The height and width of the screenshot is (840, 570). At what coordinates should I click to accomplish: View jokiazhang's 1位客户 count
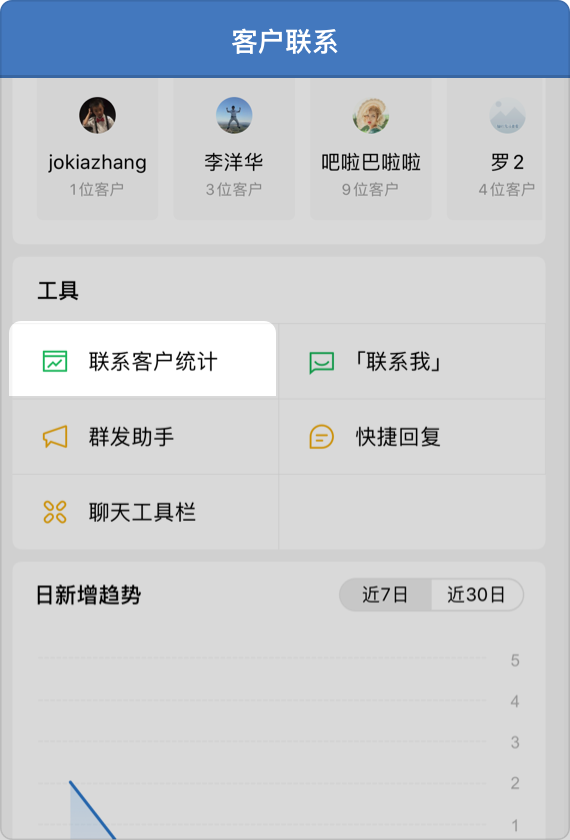click(x=97, y=189)
